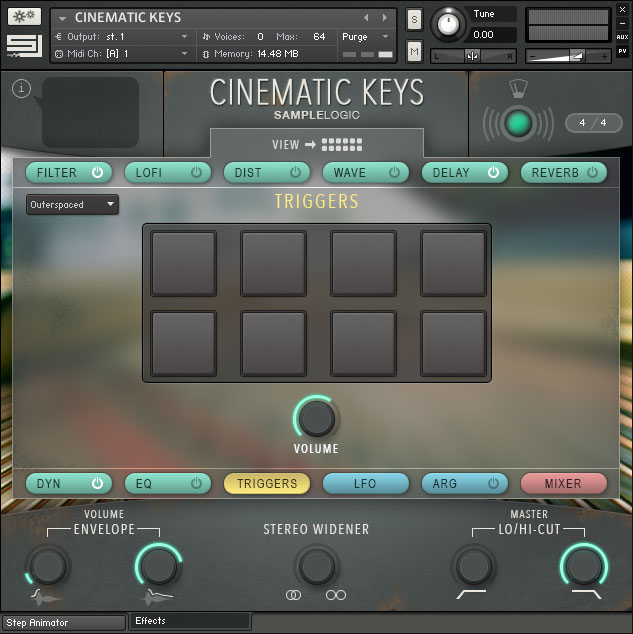Click the Effects field in status bar
The width and height of the screenshot is (633, 634).
coord(190,621)
